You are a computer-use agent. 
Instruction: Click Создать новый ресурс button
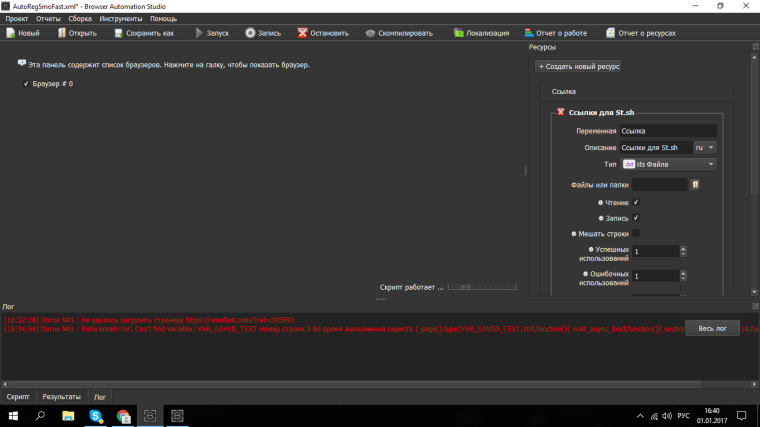click(x=579, y=66)
